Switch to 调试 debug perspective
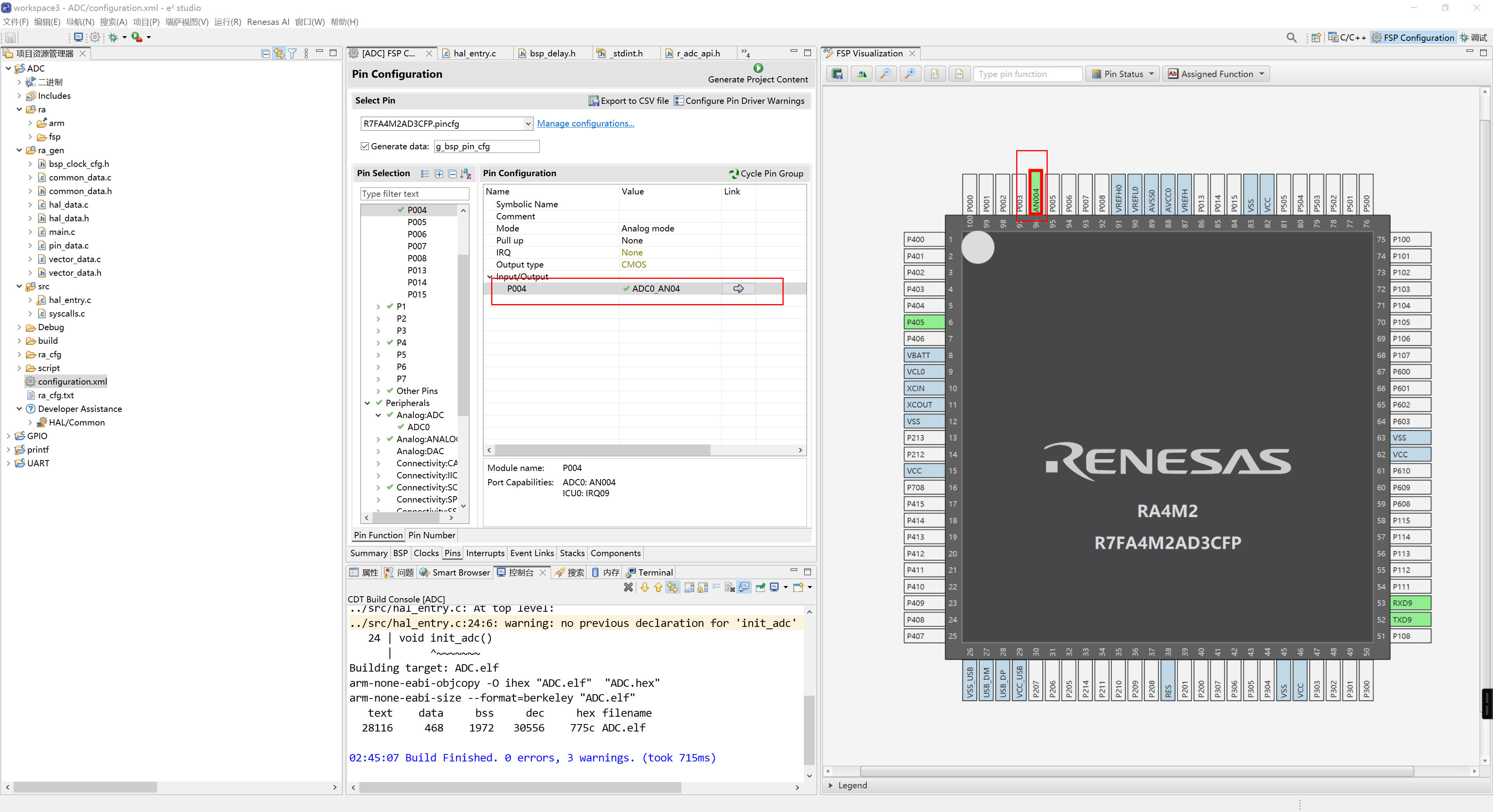 (1474, 38)
